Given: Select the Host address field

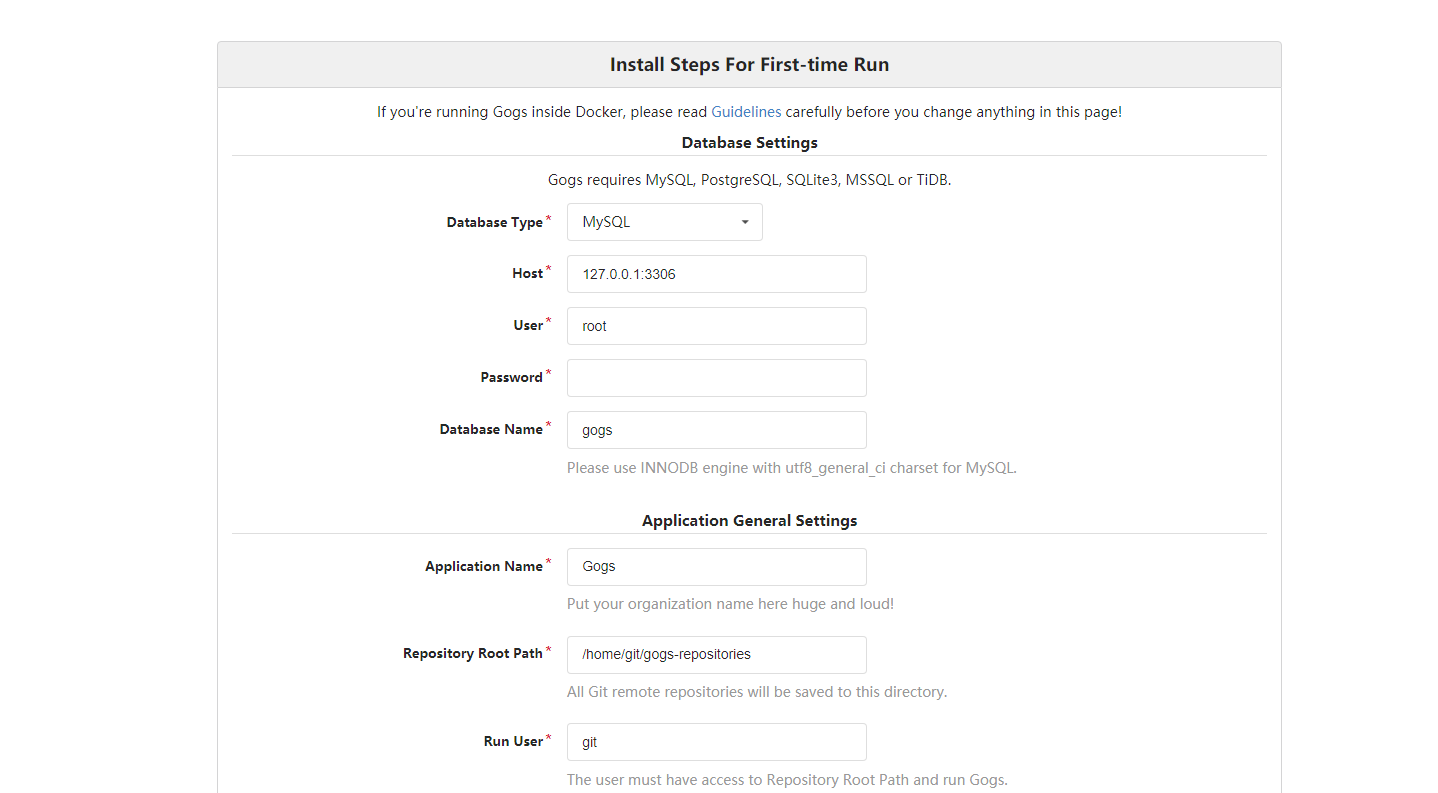Looking at the screenshot, I should [716, 273].
